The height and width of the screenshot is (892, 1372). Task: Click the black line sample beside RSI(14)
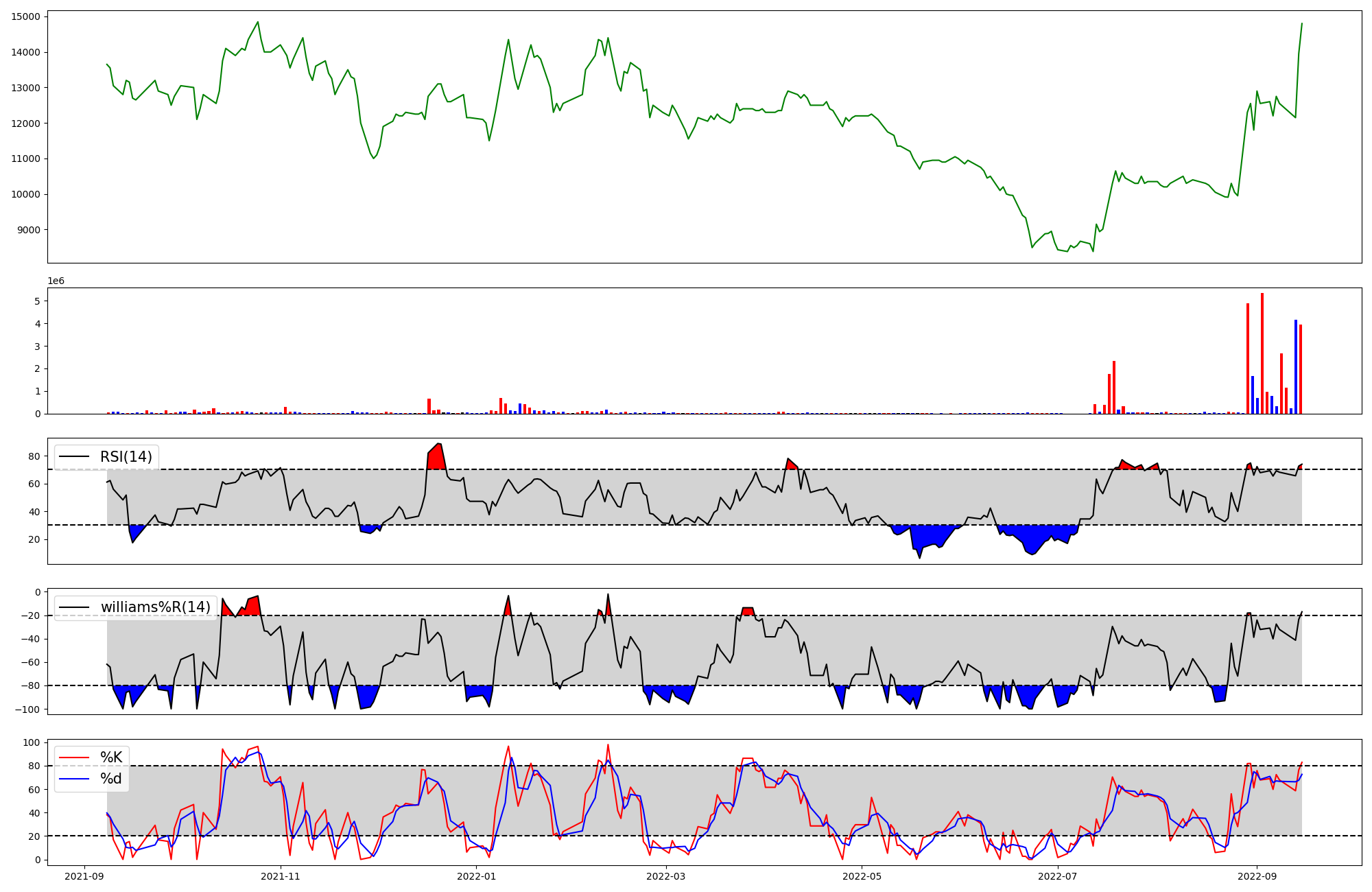[x=75, y=457]
